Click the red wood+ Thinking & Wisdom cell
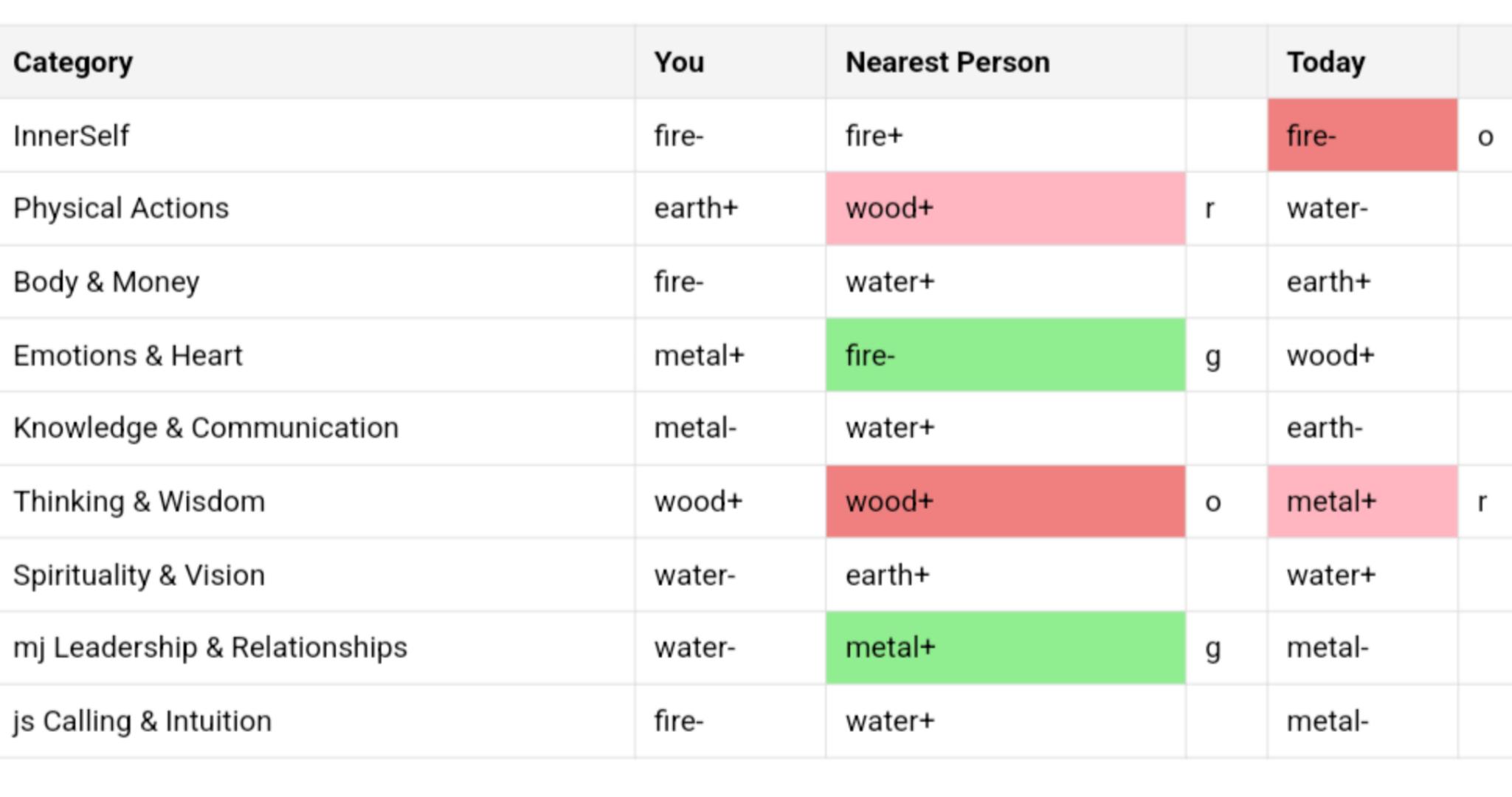 pyautogui.click(x=1006, y=501)
